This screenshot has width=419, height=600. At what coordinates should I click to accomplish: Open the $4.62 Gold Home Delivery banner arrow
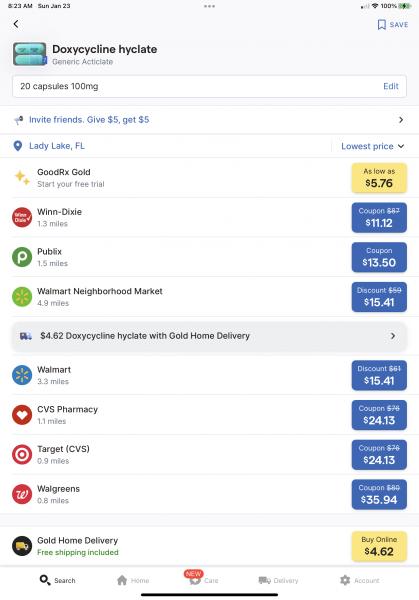393,336
